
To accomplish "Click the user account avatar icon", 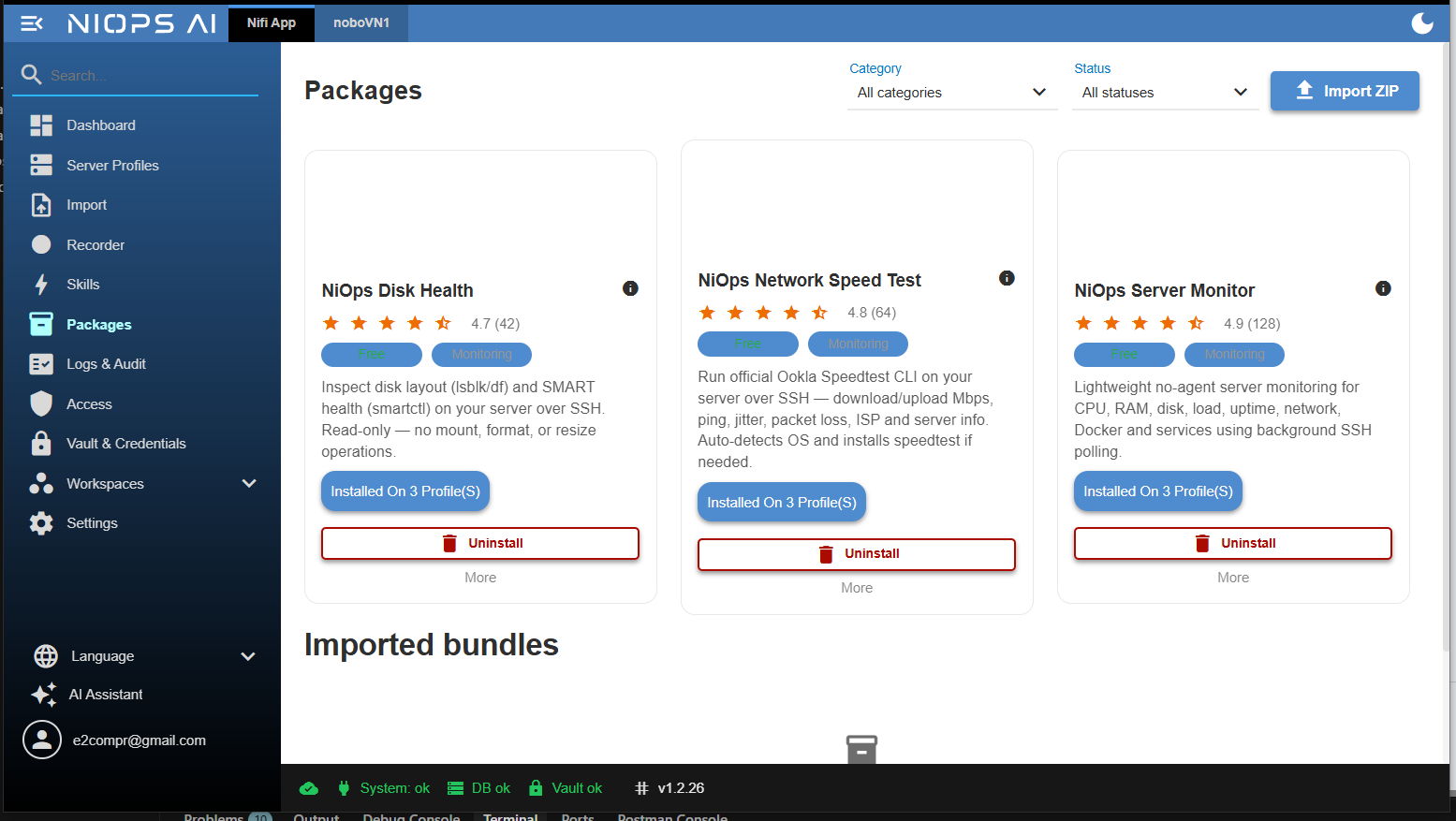I will [42, 740].
